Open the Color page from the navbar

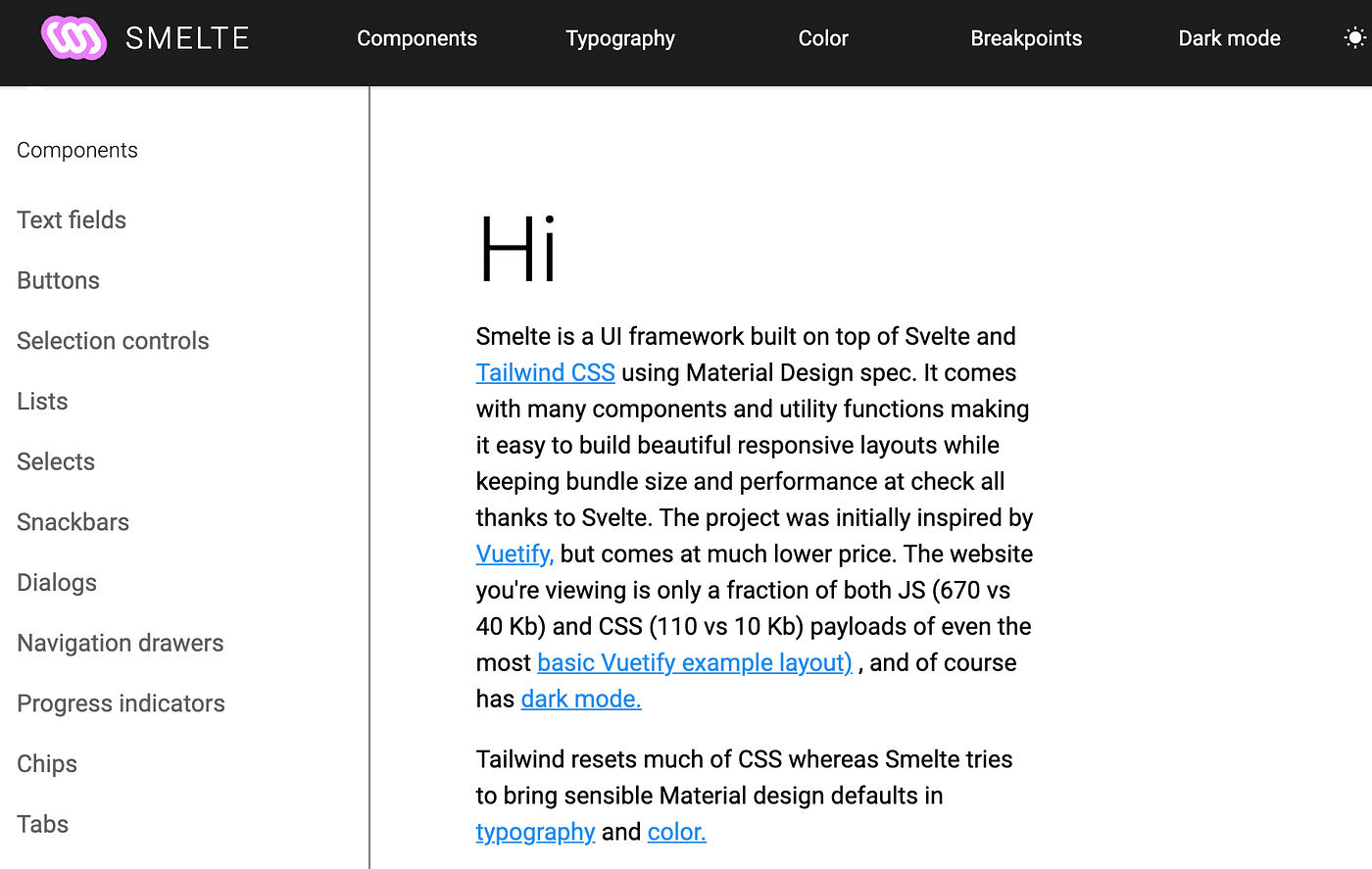pyautogui.click(x=822, y=38)
